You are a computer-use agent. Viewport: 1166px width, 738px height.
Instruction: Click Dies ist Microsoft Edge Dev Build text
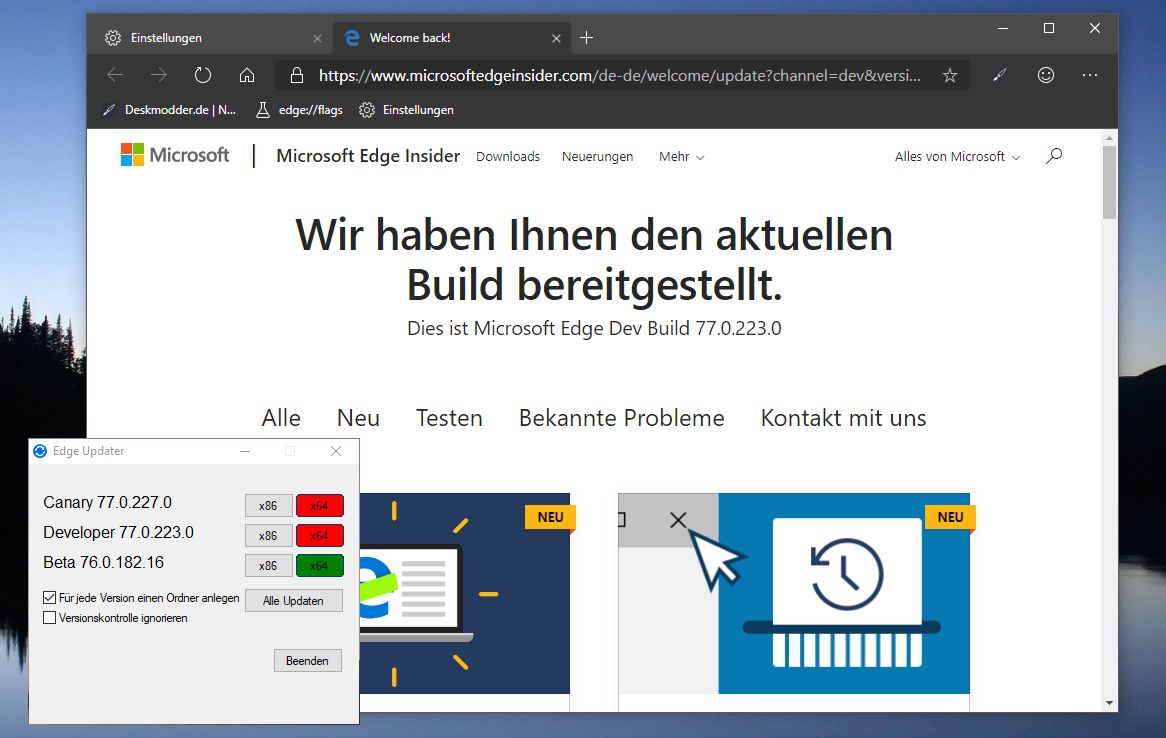tap(594, 328)
